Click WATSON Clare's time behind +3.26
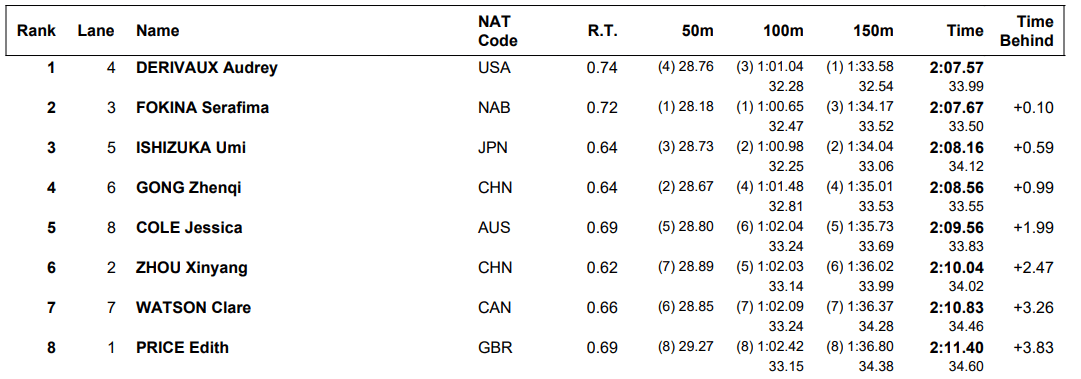The height and width of the screenshot is (379, 1081). pyautogui.click(x=1033, y=307)
